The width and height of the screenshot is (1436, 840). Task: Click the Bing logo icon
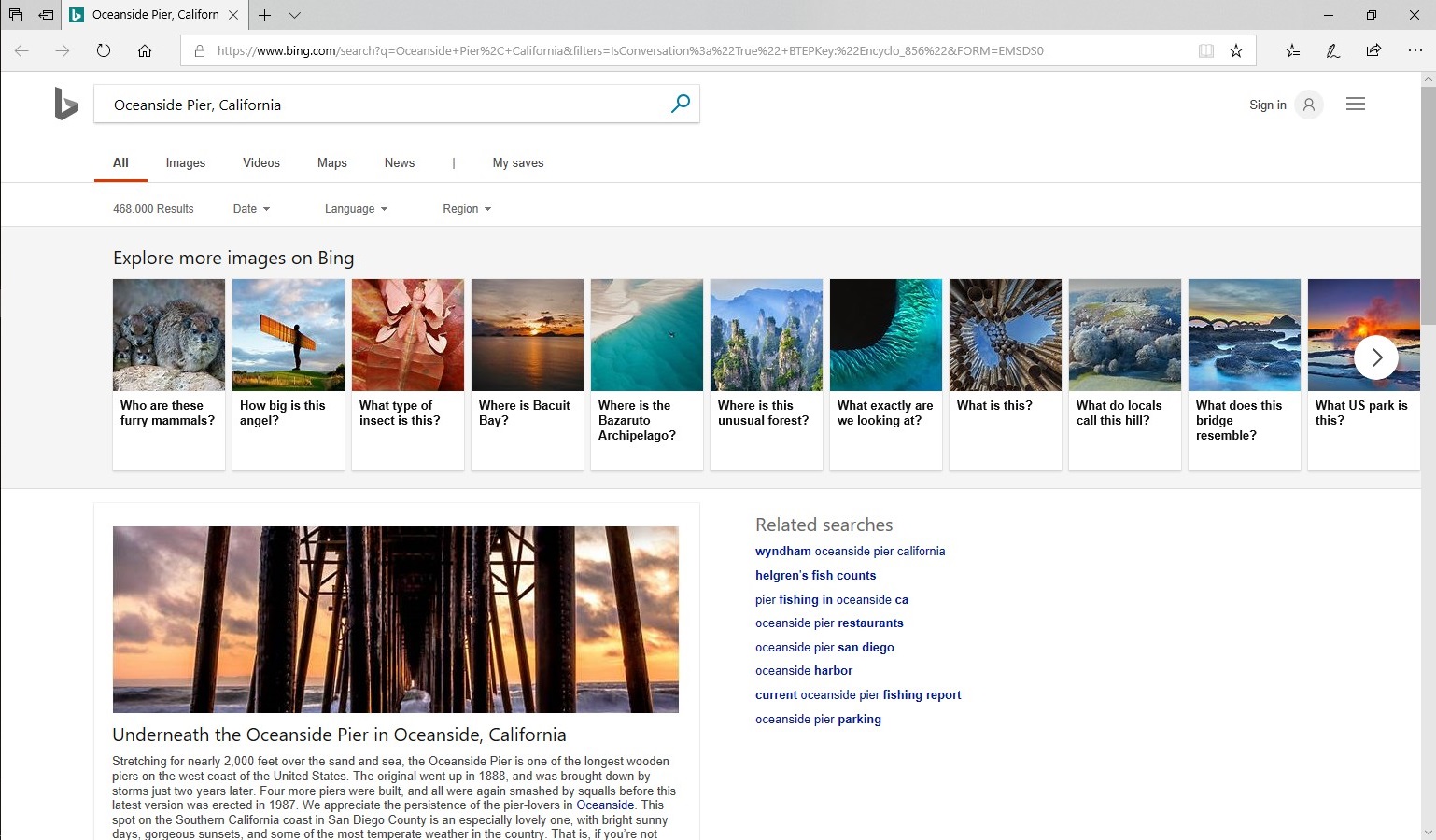click(x=65, y=104)
